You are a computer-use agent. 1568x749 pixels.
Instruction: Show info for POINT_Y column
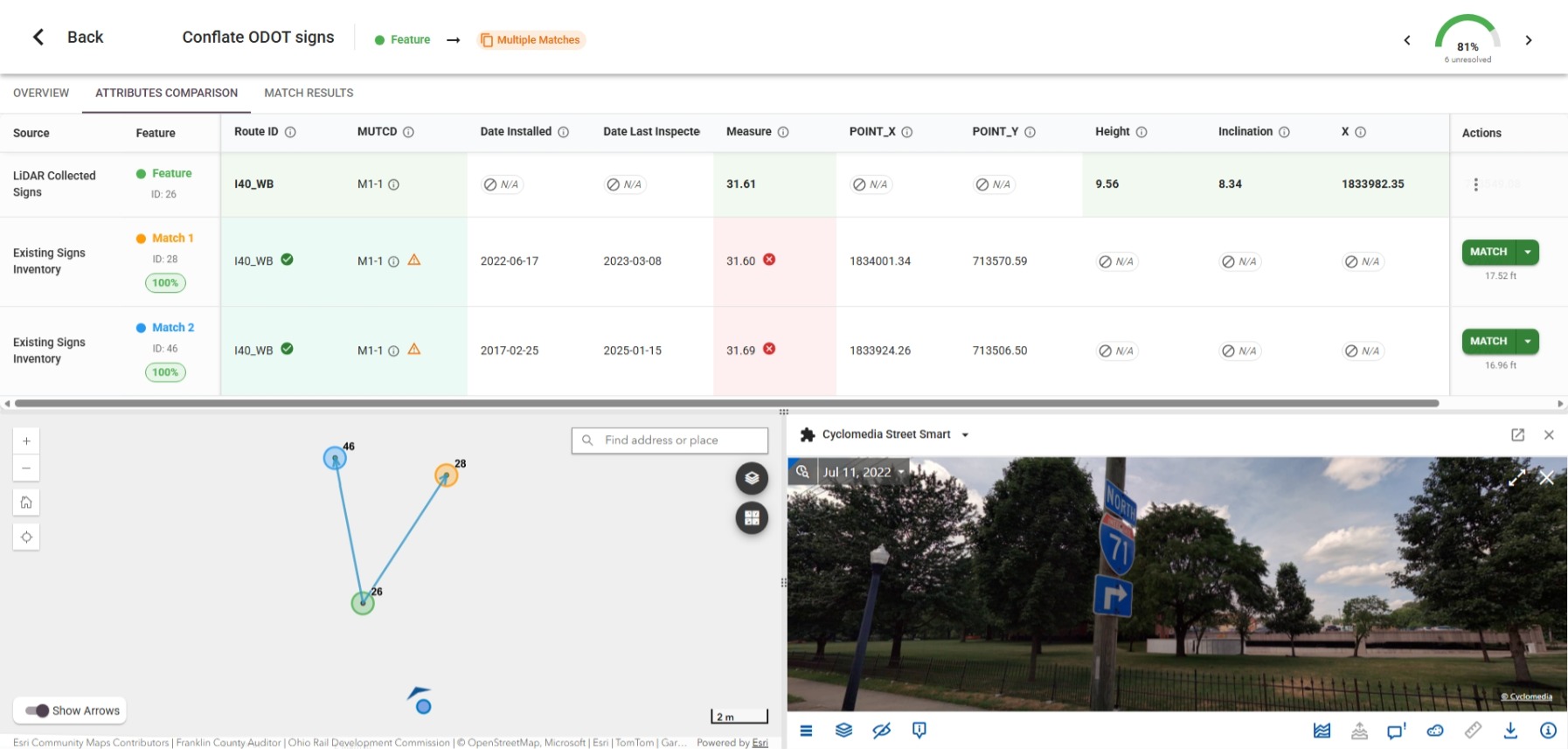click(x=1030, y=132)
